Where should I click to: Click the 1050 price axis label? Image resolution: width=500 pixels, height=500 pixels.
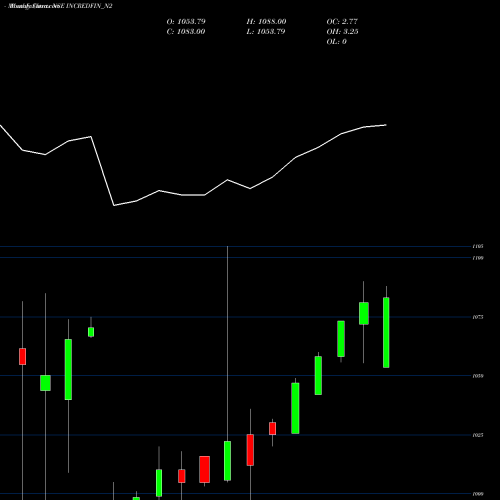(x=478, y=376)
